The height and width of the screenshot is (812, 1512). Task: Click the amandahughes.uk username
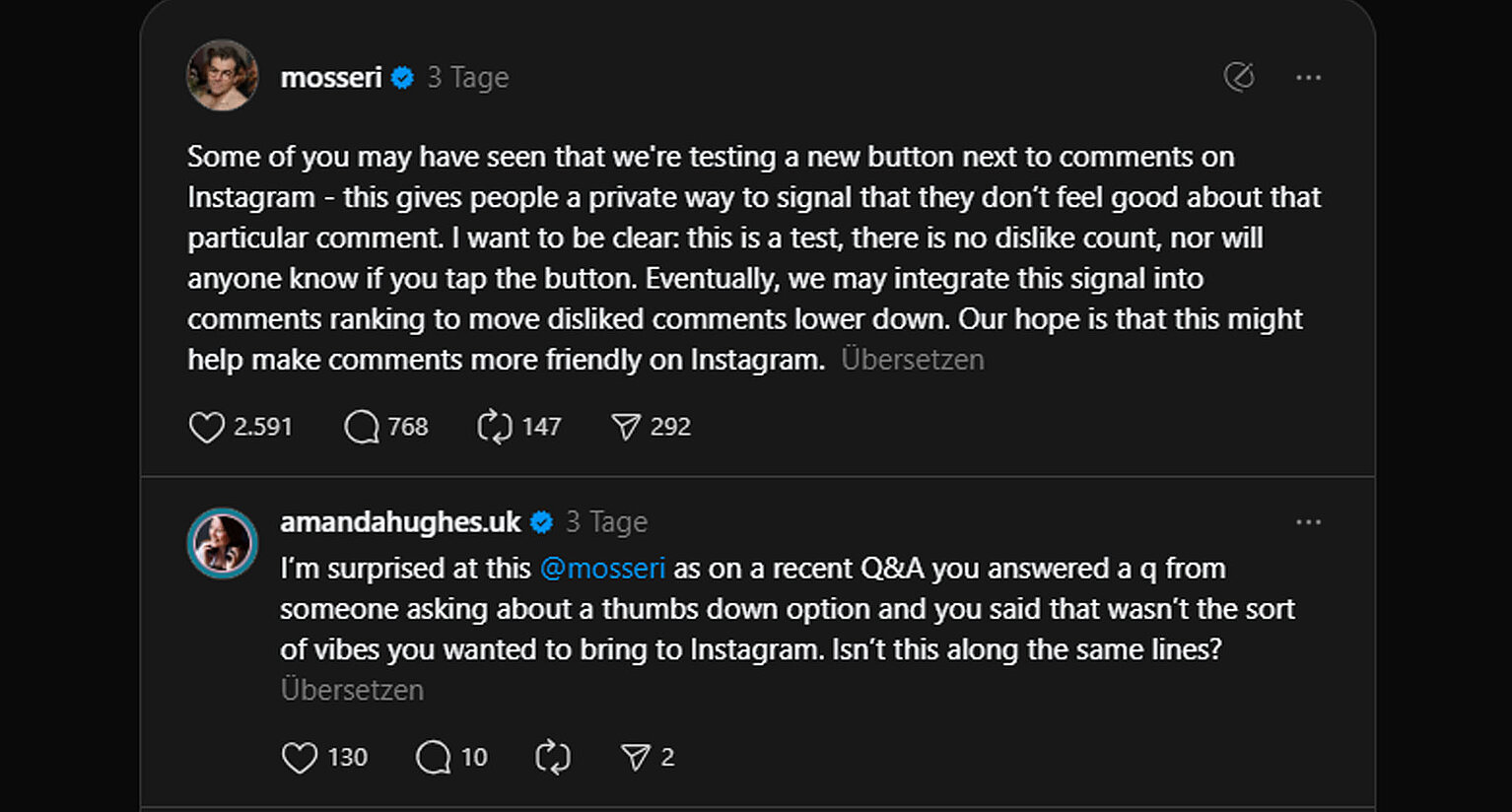[x=399, y=522]
